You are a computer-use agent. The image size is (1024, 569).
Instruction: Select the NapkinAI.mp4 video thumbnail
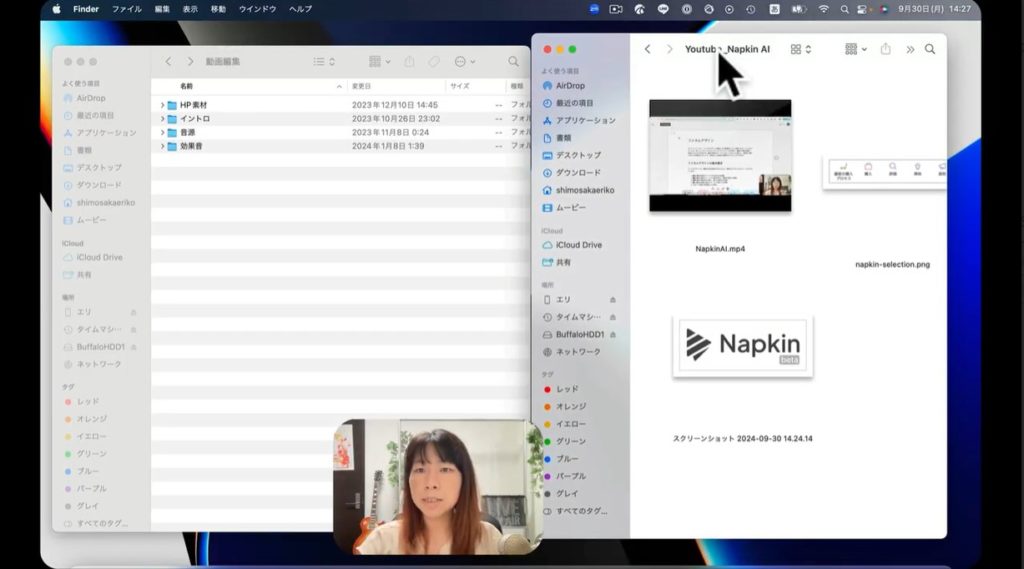pyautogui.click(x=720, y=156)
